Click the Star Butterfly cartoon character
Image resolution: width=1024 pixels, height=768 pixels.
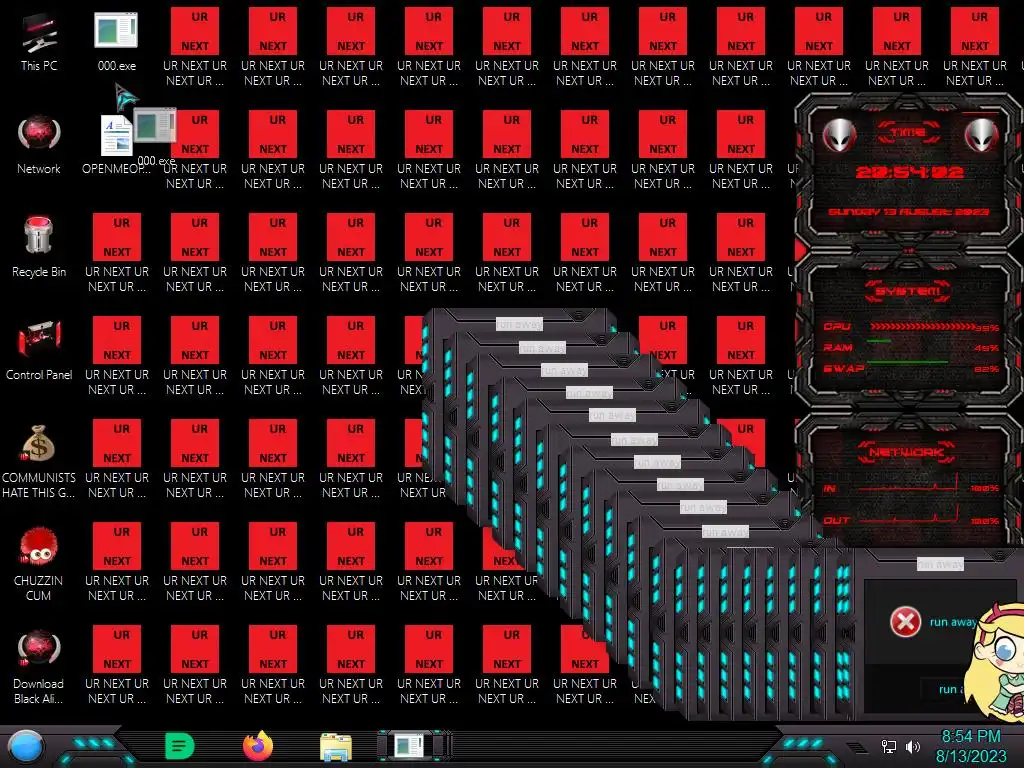(997, 663)
